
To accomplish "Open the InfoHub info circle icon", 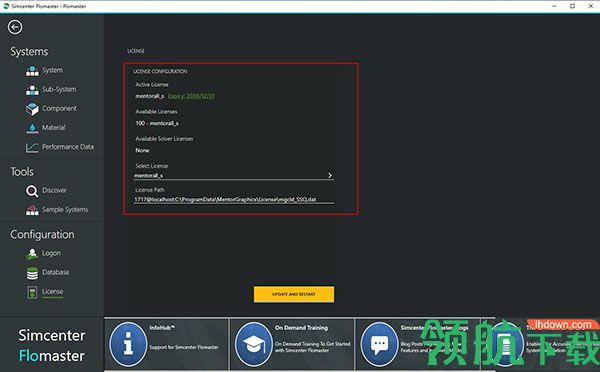I will [128, 344].
